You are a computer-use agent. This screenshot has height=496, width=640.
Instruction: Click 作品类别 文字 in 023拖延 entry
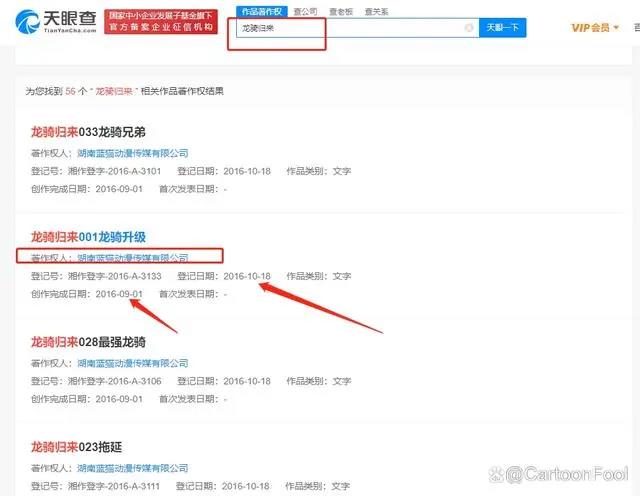(x=318, y=486)
